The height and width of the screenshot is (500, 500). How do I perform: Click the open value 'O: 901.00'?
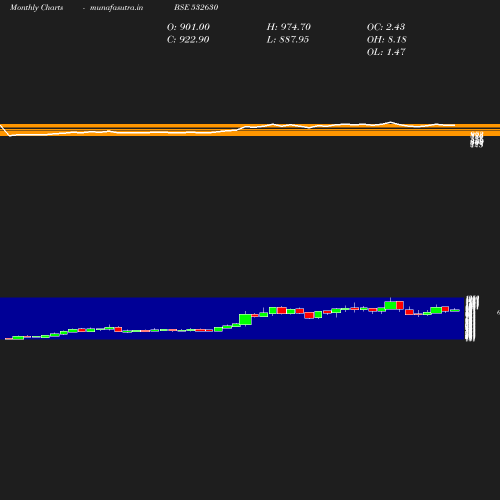188,27
